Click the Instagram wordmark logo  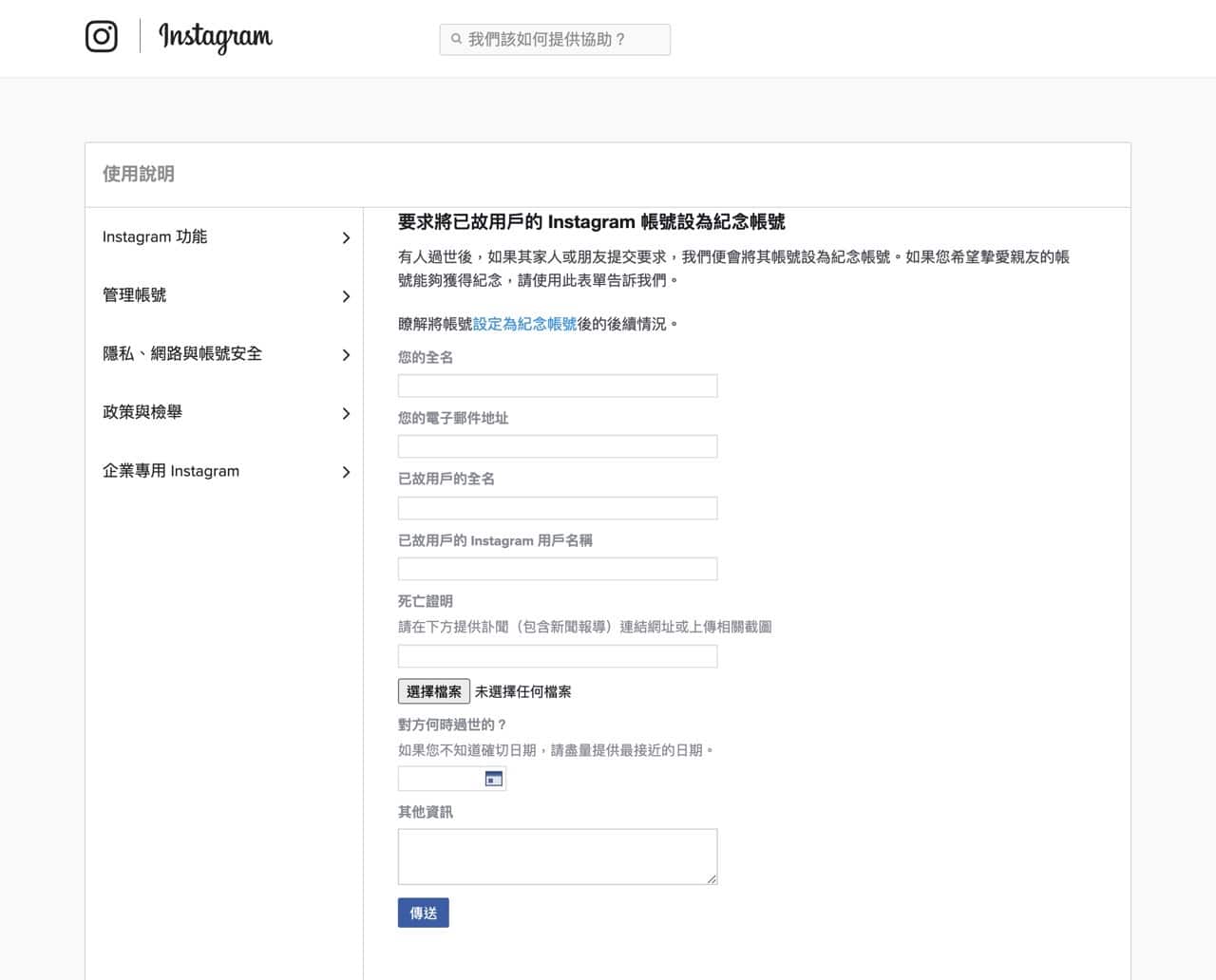[216, 37]
